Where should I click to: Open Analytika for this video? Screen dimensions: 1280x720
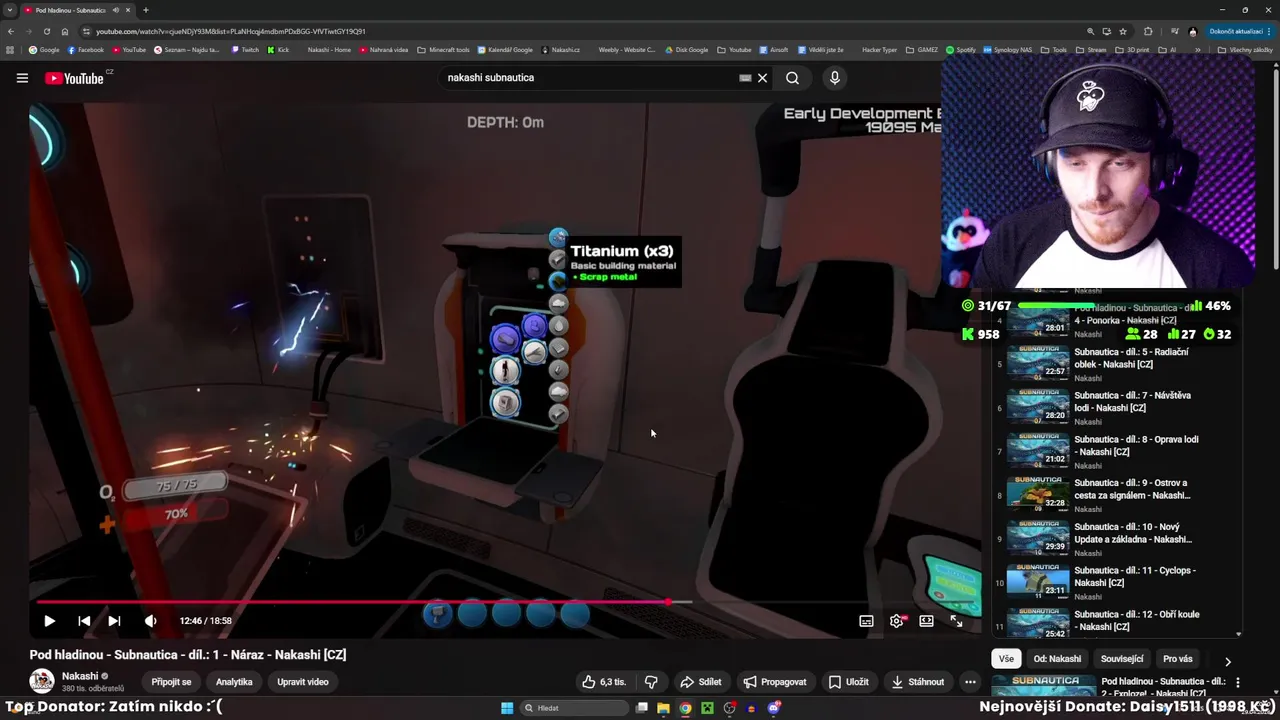(x=234, y=682)
